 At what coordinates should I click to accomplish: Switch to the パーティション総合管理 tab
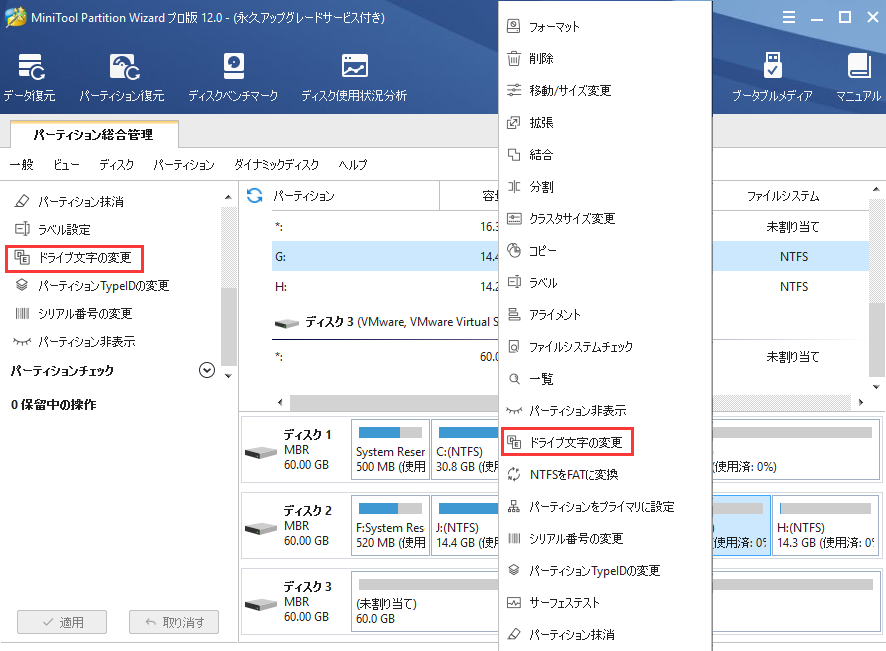tap(92, 134)
